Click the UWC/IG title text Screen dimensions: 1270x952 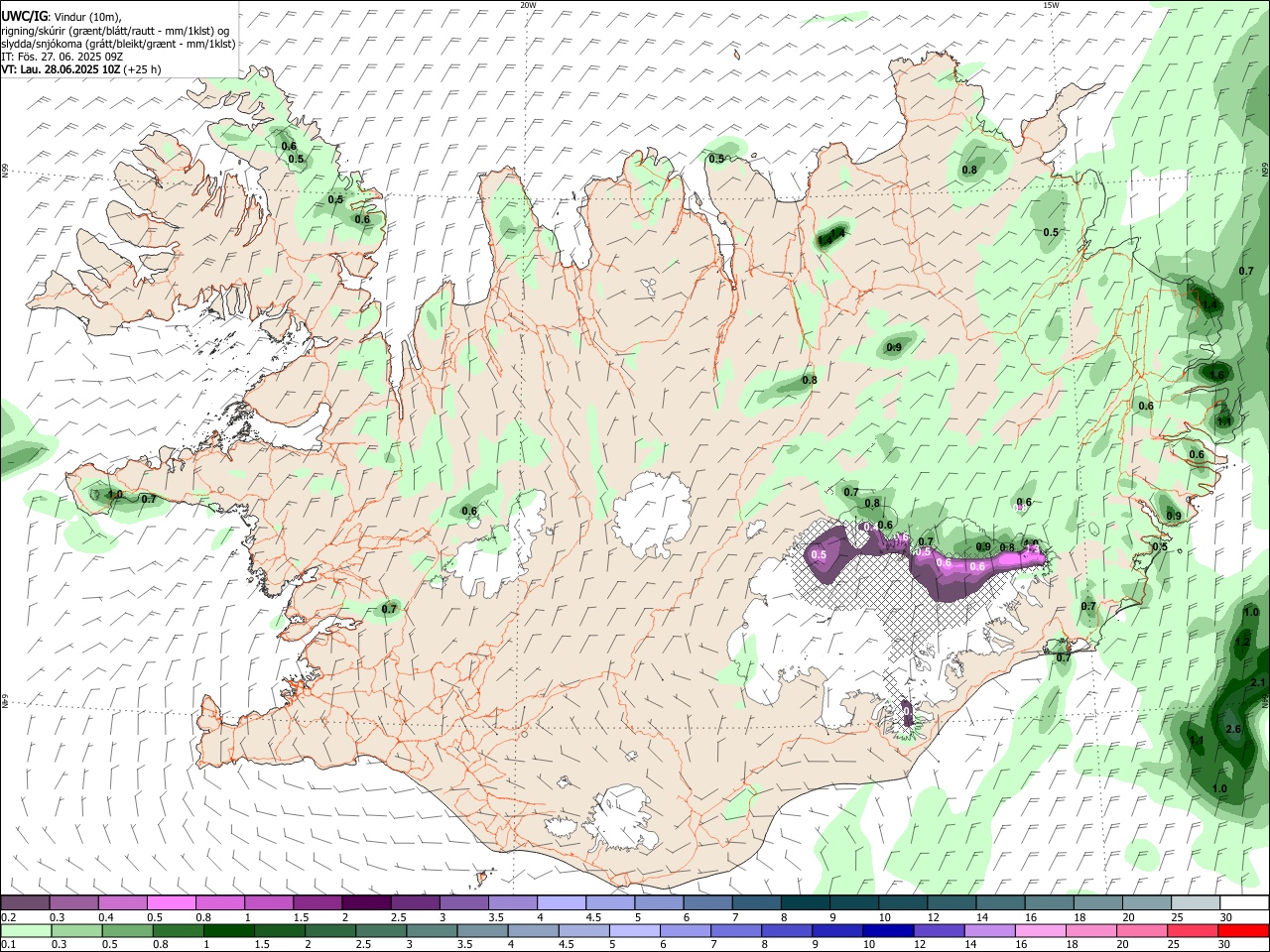tap(24, 16)
